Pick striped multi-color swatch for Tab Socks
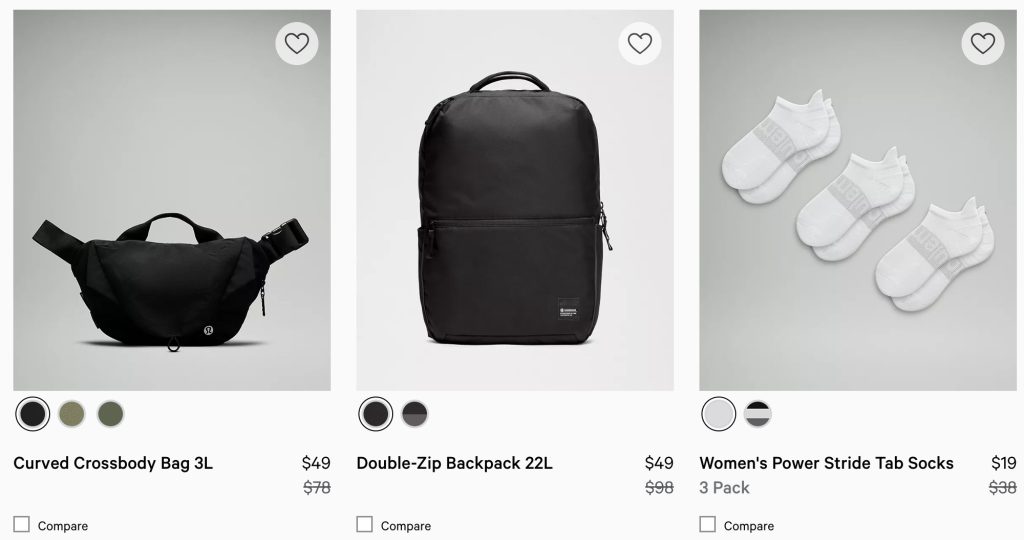This screenshot has height=540, width=1024. pos(758,413)
